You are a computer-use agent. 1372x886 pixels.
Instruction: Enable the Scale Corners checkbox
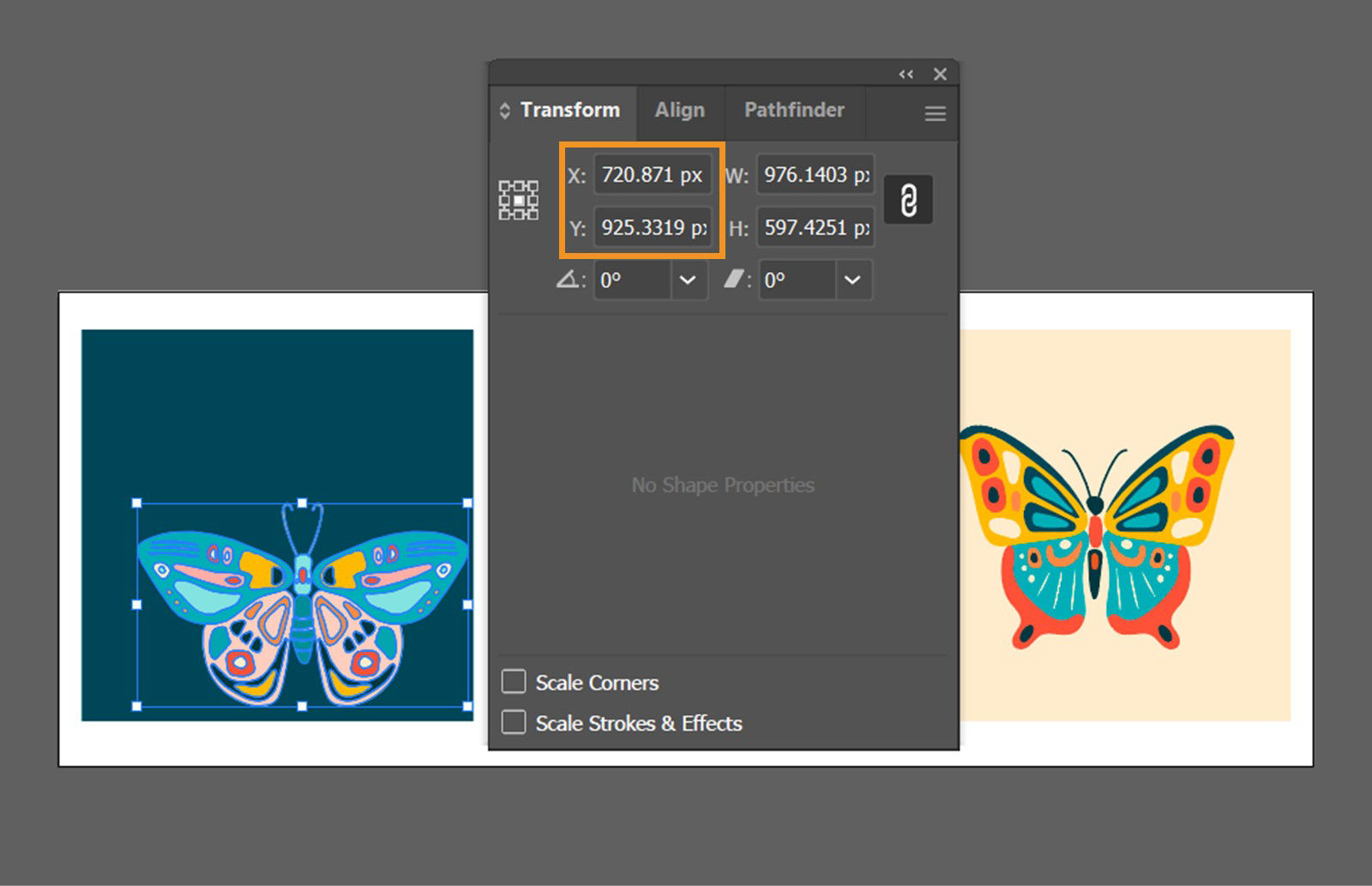514,680
